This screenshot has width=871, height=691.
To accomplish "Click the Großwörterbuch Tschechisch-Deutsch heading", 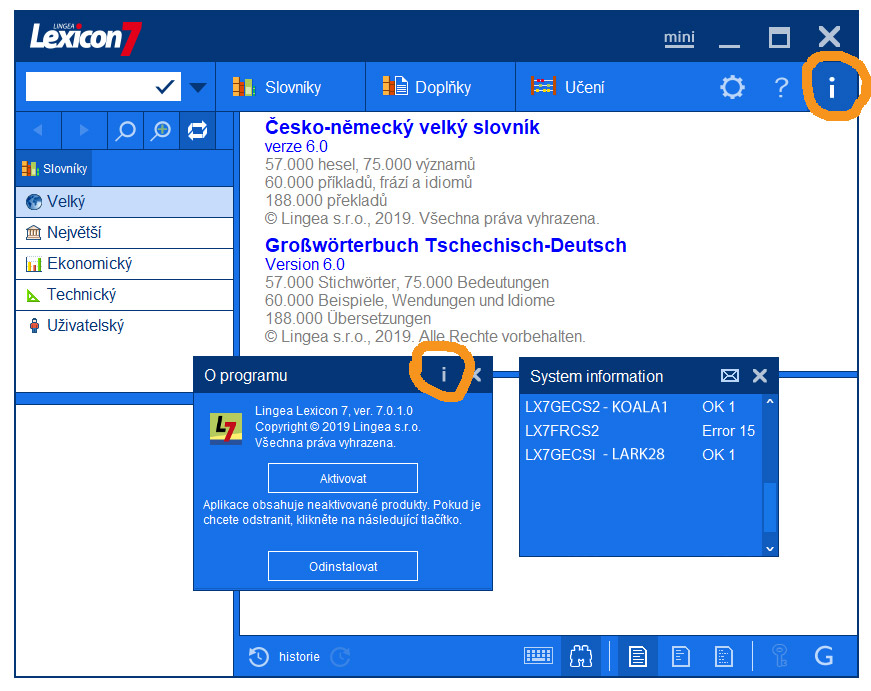I will pyautogui.click(x=445, y=245).
